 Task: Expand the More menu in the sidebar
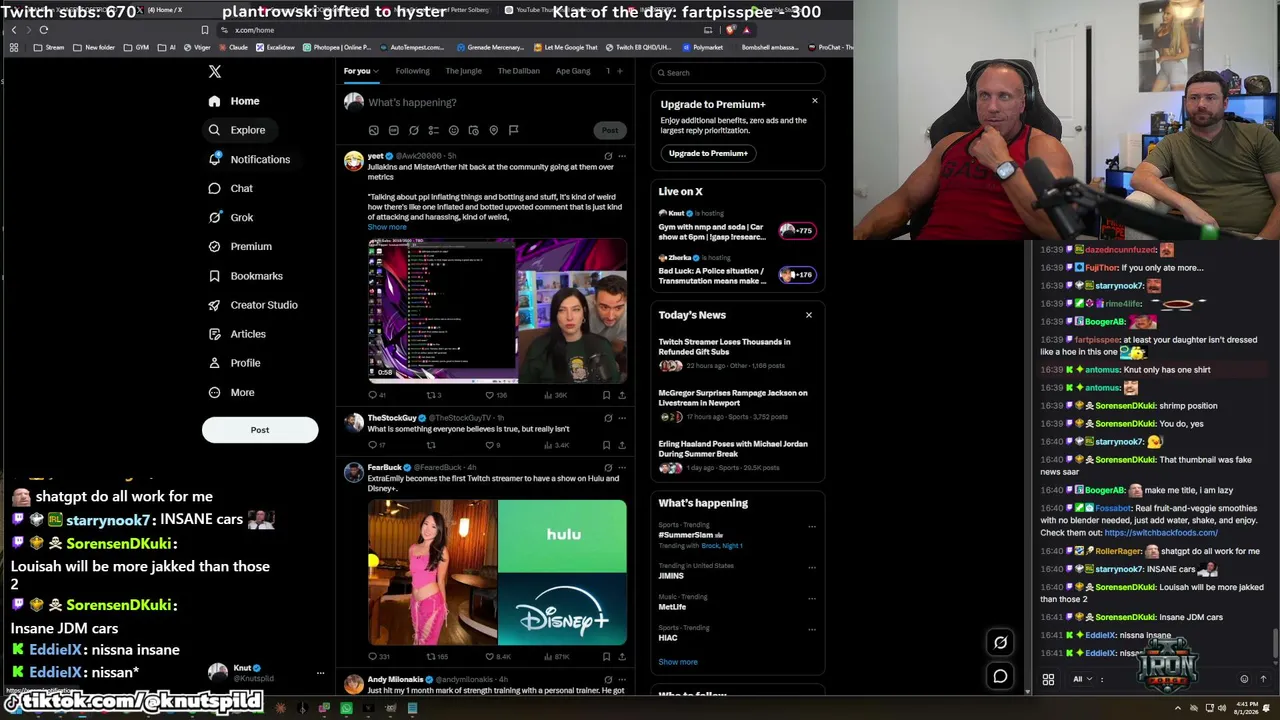click(231, 392)
